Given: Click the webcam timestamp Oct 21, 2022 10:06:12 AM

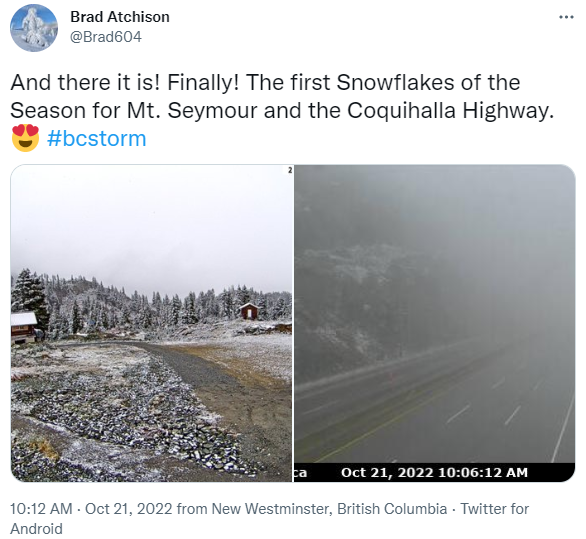Looking at the screenshot, I should pyautogui.click(x=434, y=472).
